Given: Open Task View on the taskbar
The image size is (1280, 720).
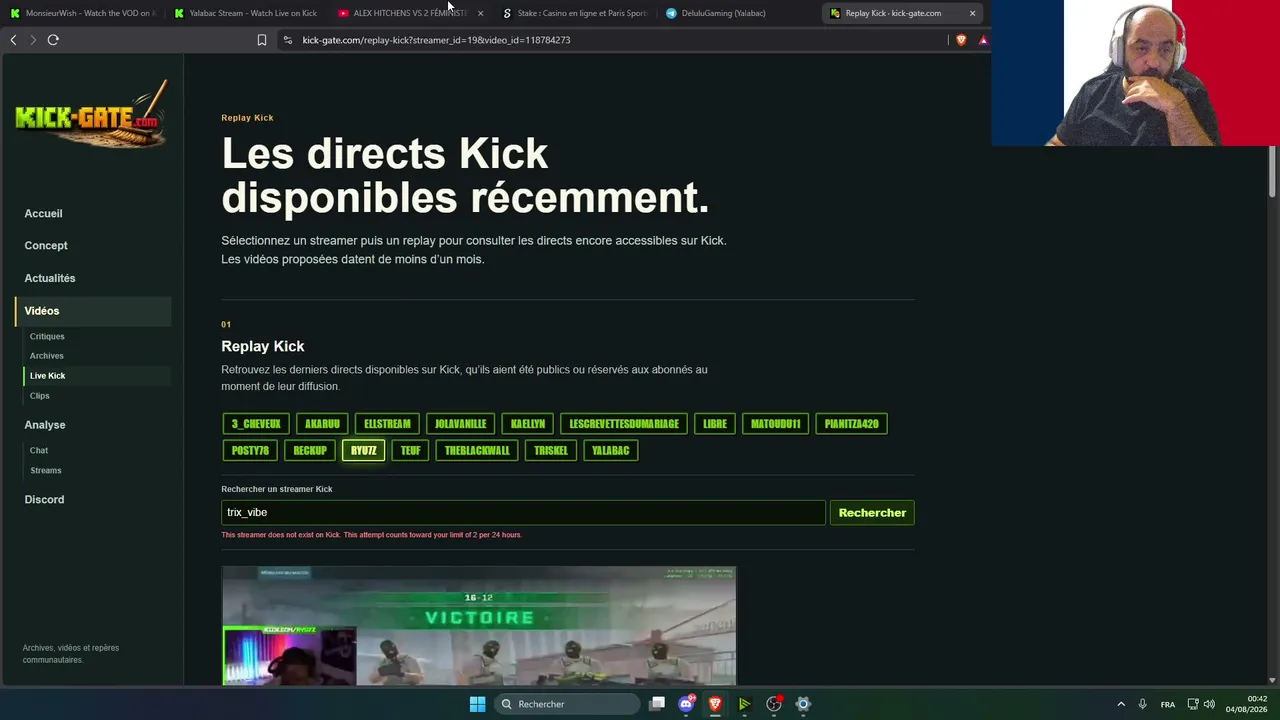Looking at the screenshot, I should click(x=657, y=704).
